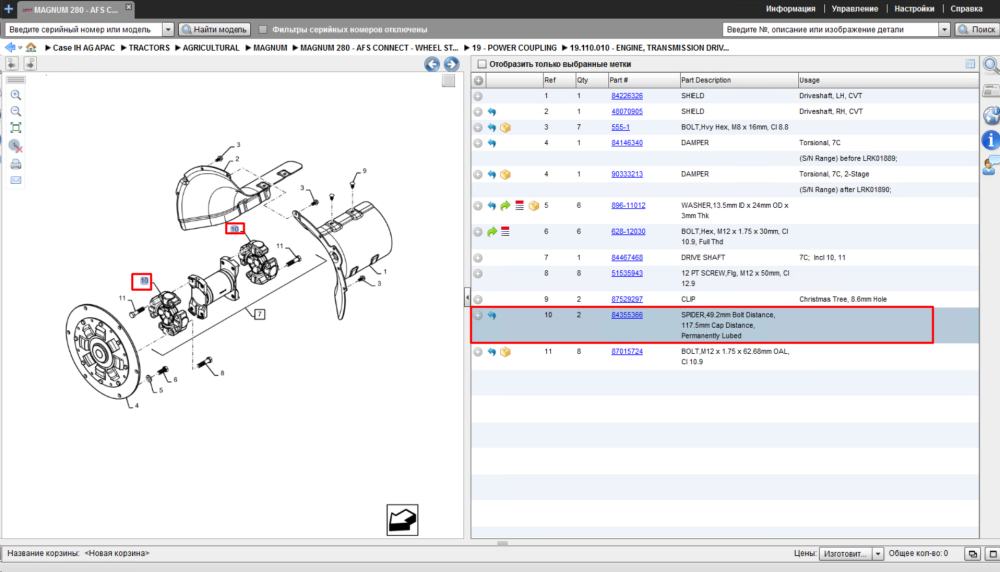Click the blue arrow icon in SPIDER row
The image size is (1000, 572).
pyautogui.click(x=492, y=316)
